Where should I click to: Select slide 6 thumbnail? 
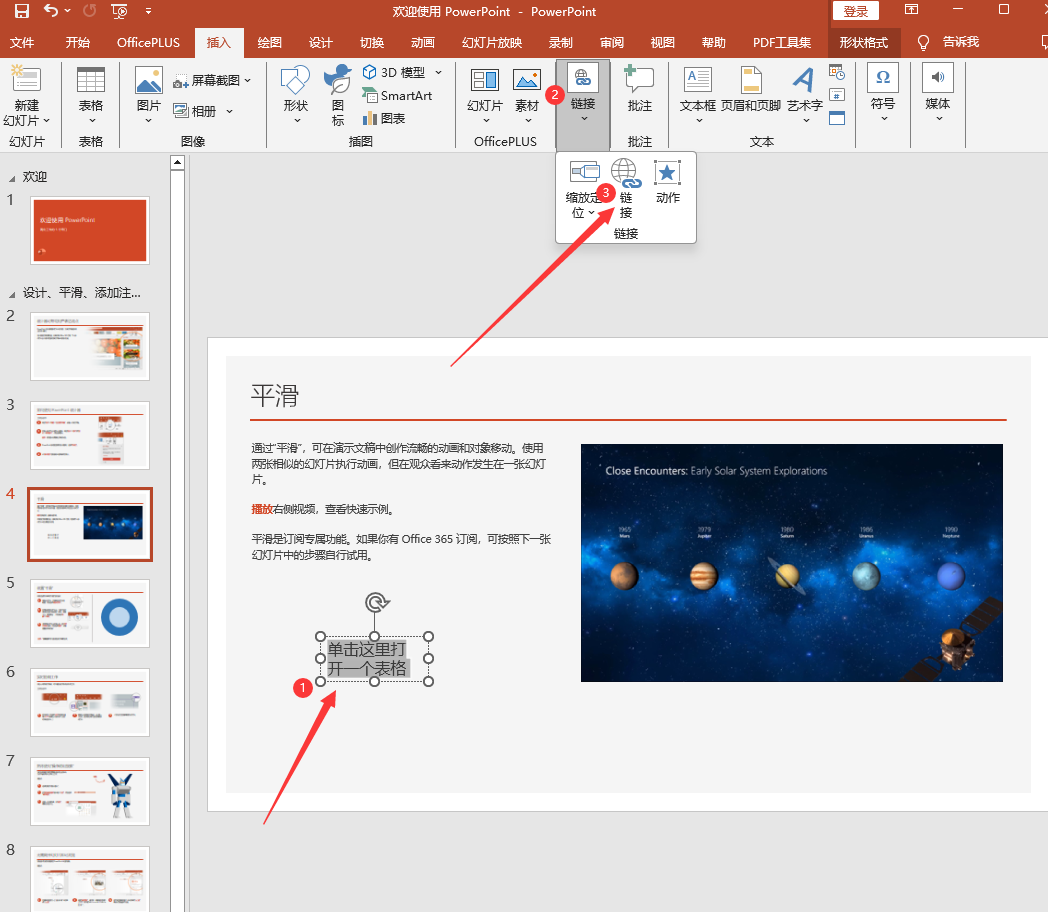[90, 702]
